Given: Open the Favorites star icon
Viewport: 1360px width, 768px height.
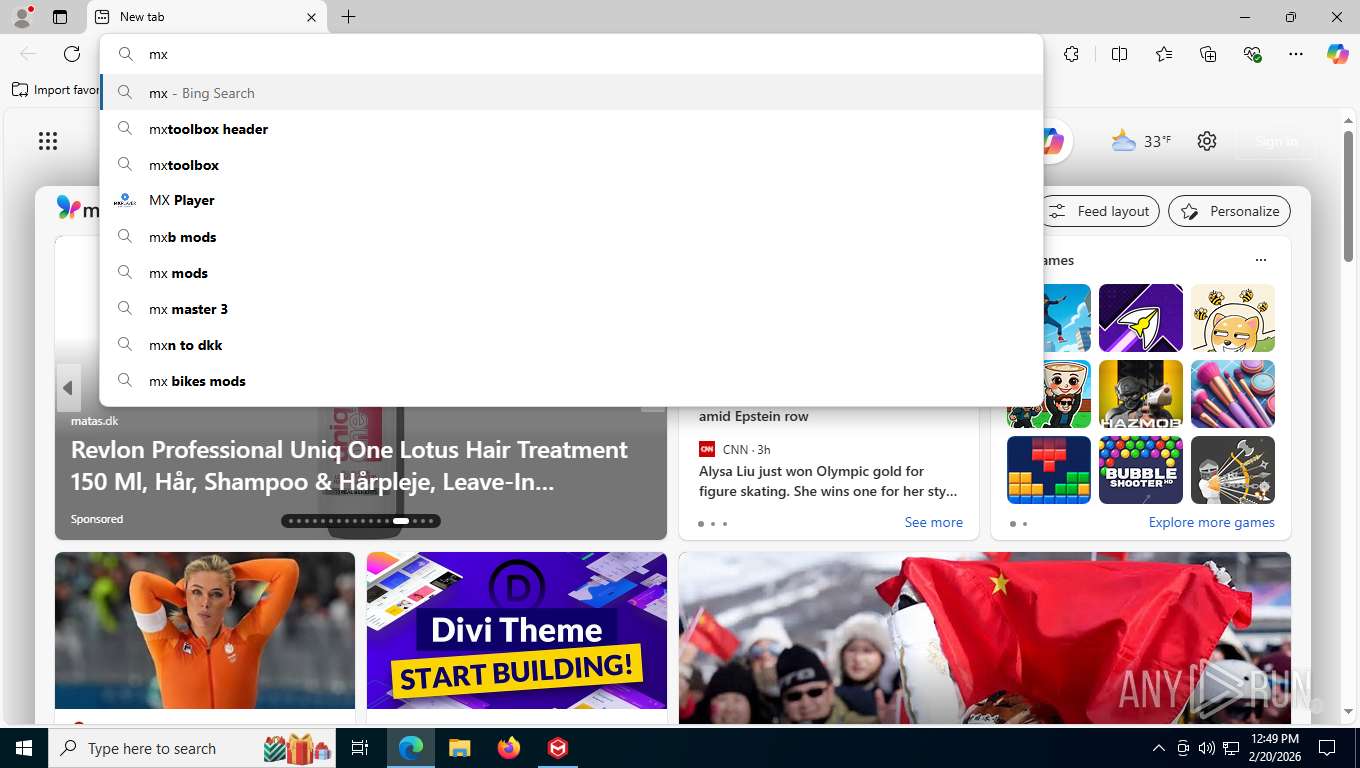Looking at the screenshot, I should [x=1164, y=54].
